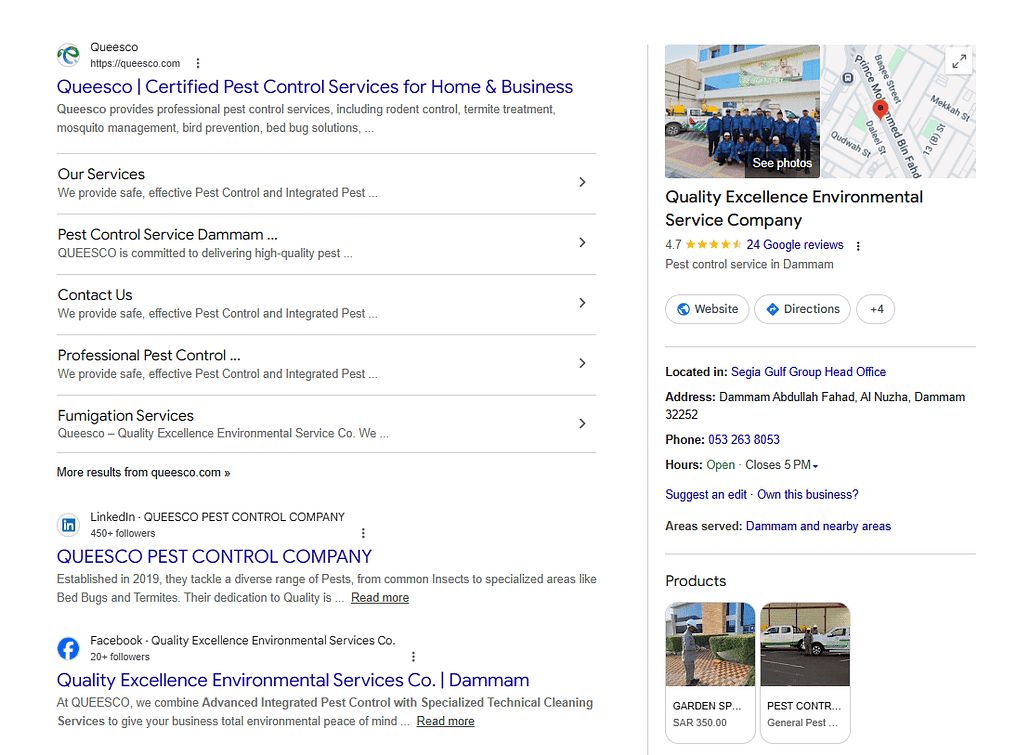Click the Facebook favicon icon

click(x=68, y=649)
